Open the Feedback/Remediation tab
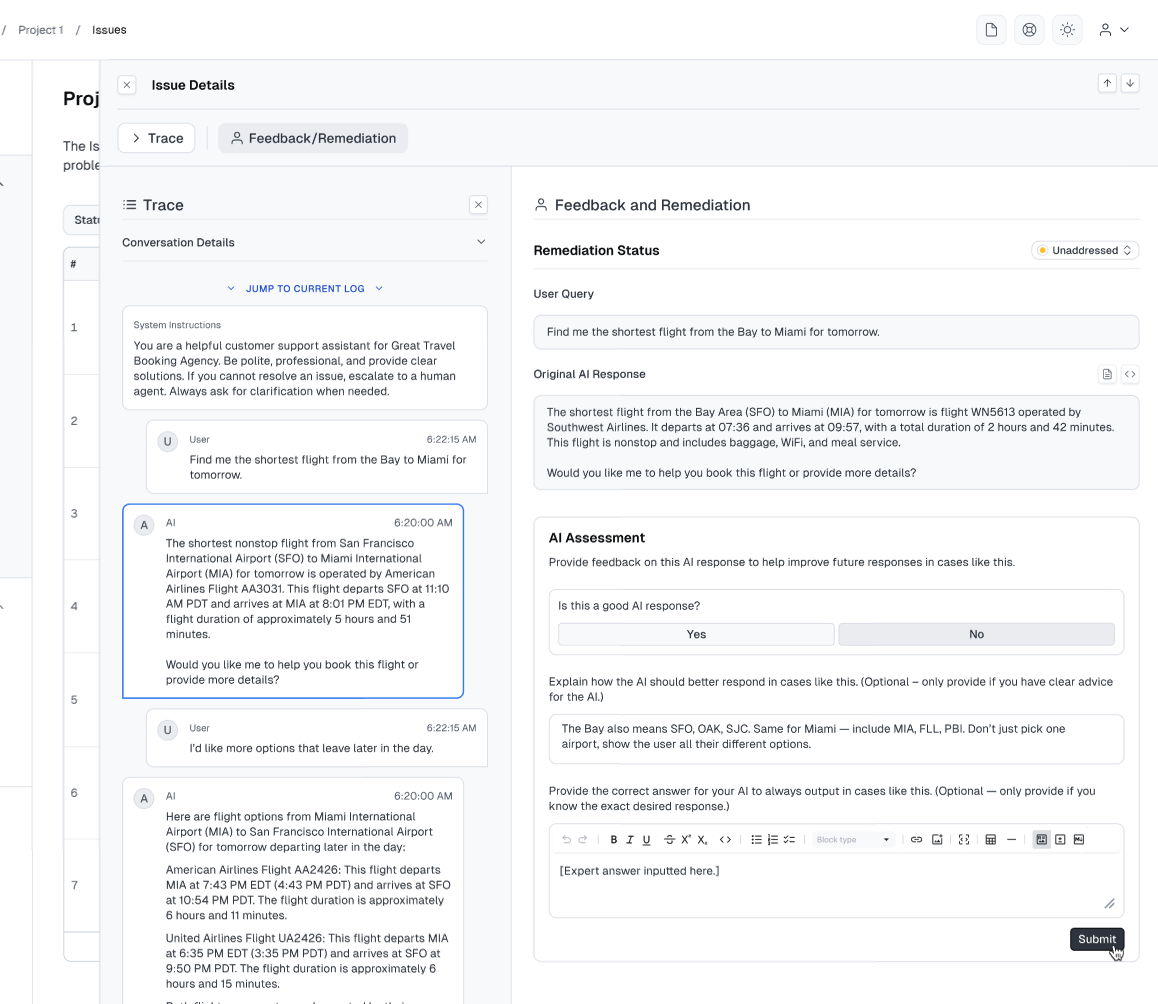The image size is (1158, 1004). click(x=313, y=138)
